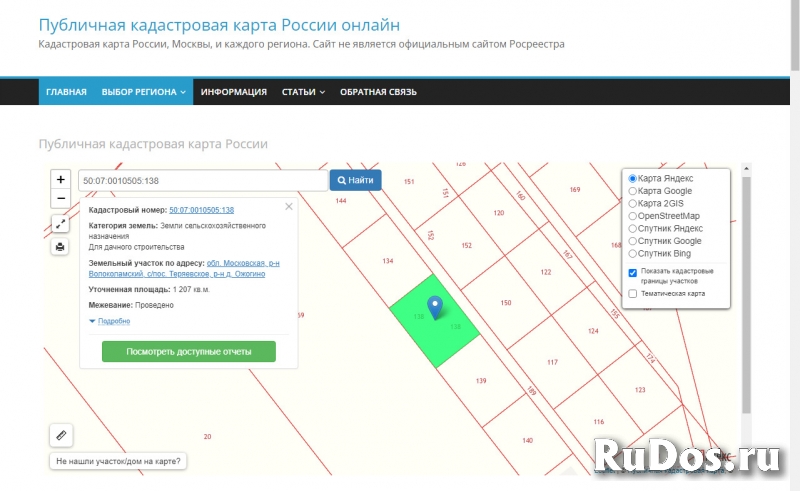Click parcel 122 on the map
800x491 pixels.
point(546,272)
